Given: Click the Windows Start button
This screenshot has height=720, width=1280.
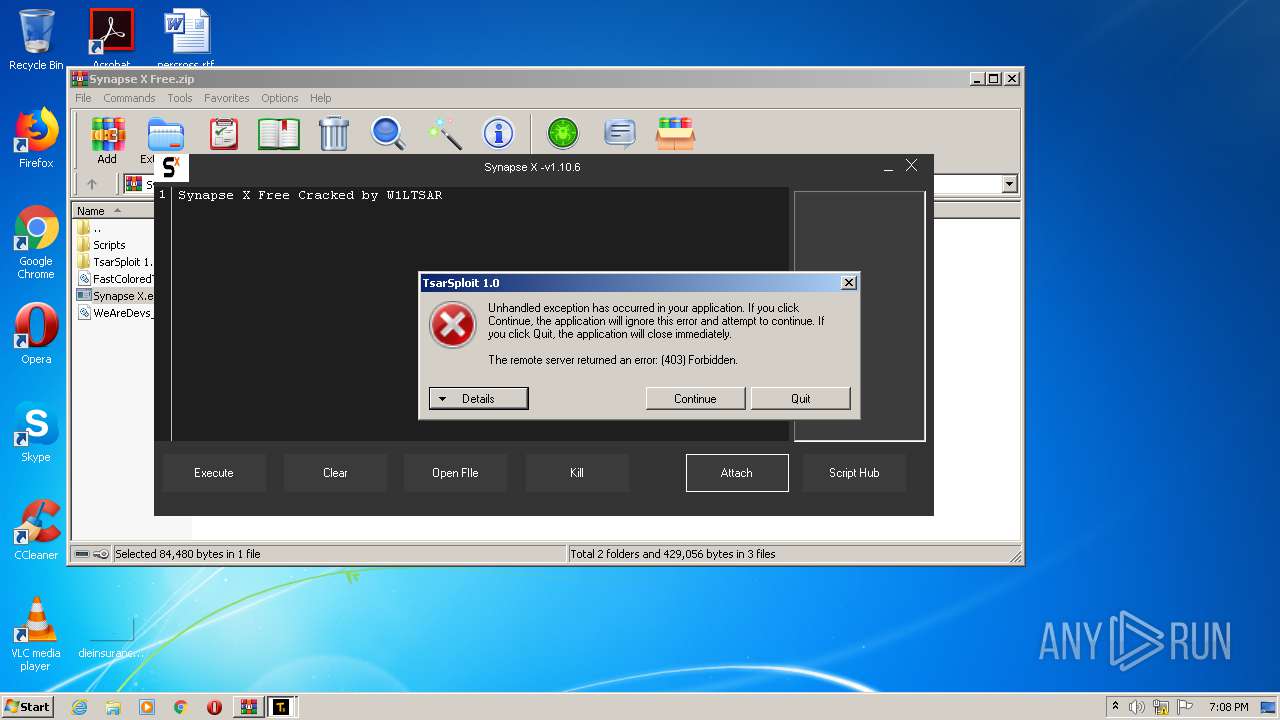Looking at the screenshot, I should pyautogui.click(x=28, y=706).
